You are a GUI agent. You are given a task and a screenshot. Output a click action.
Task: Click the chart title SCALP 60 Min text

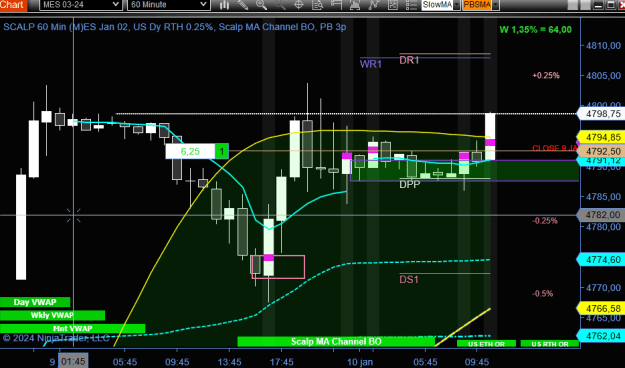[x=175, y=27]
